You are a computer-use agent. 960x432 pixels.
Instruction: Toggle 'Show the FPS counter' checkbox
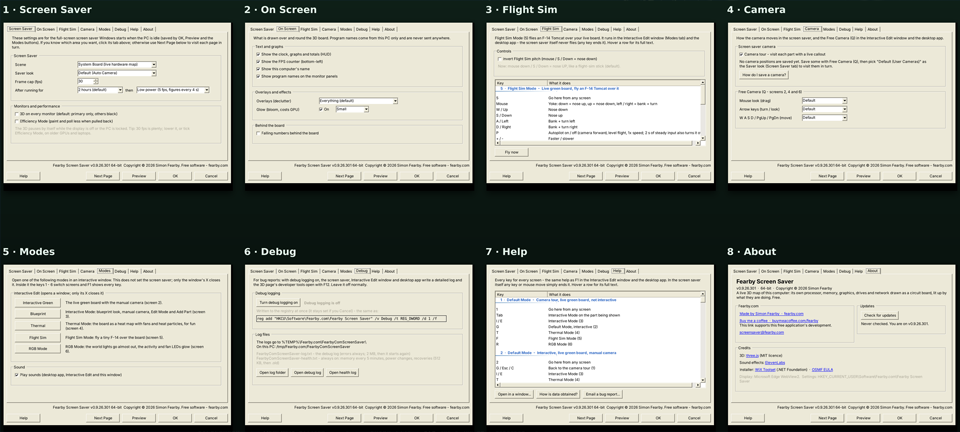click(258, 62)
